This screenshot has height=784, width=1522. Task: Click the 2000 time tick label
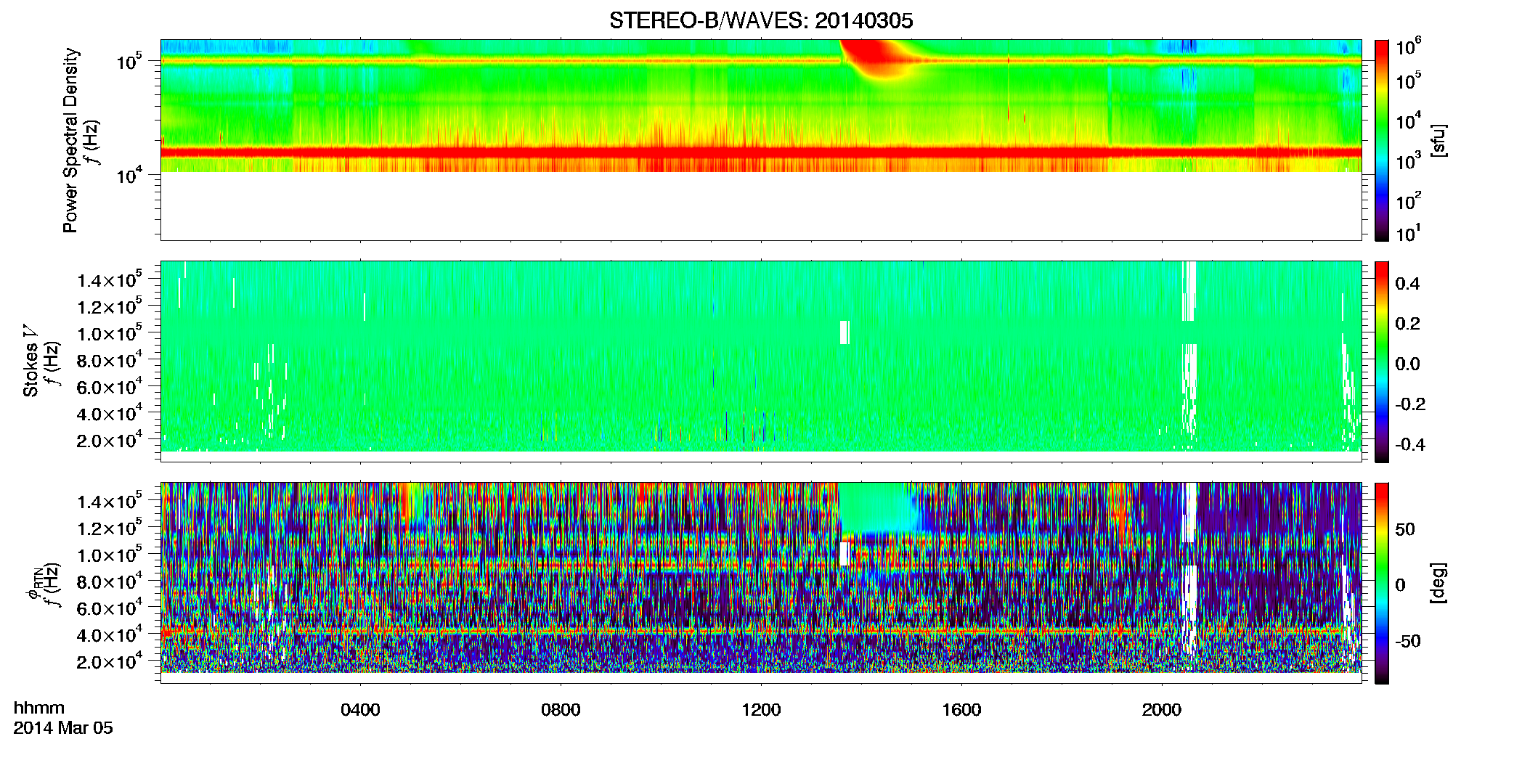[x=1162, y=709]
